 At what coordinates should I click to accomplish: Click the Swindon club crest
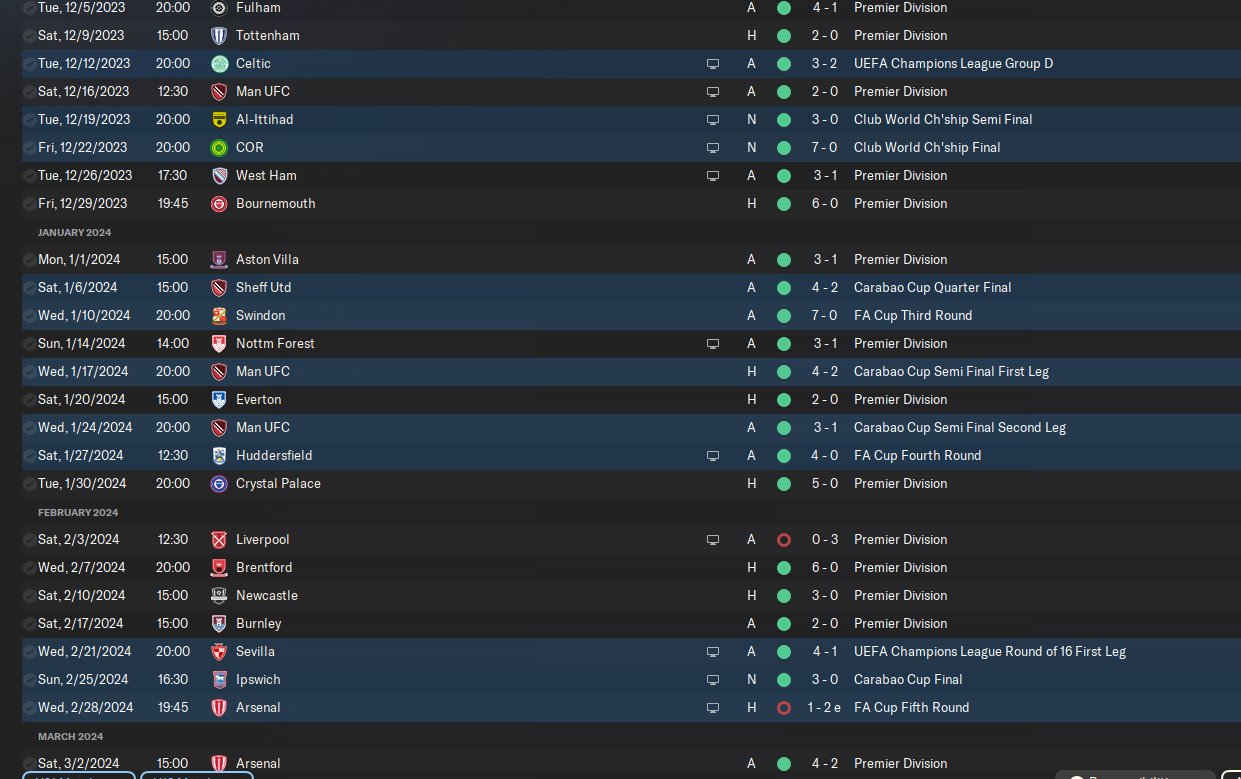pyautogui.click(x=219, y=315)
